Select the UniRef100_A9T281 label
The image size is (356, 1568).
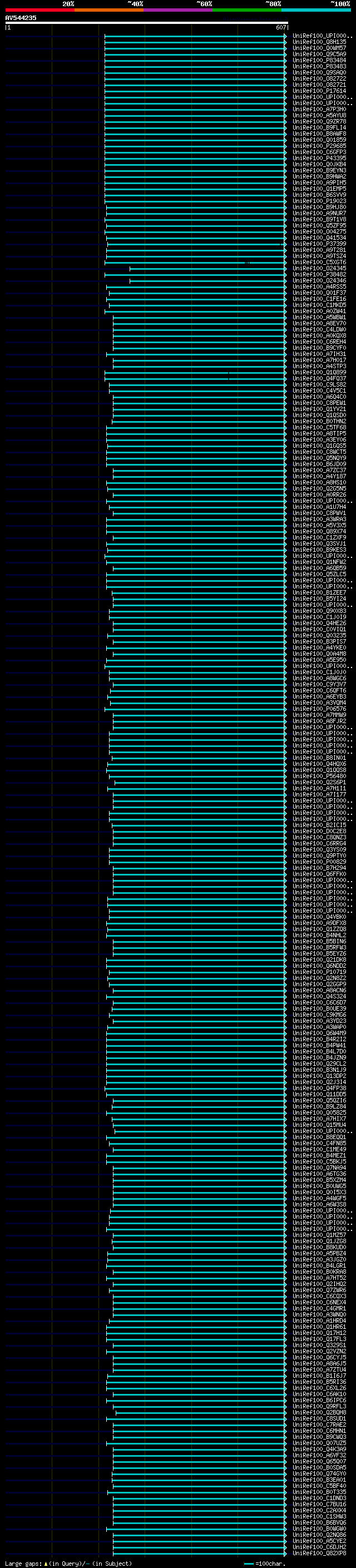319,250
